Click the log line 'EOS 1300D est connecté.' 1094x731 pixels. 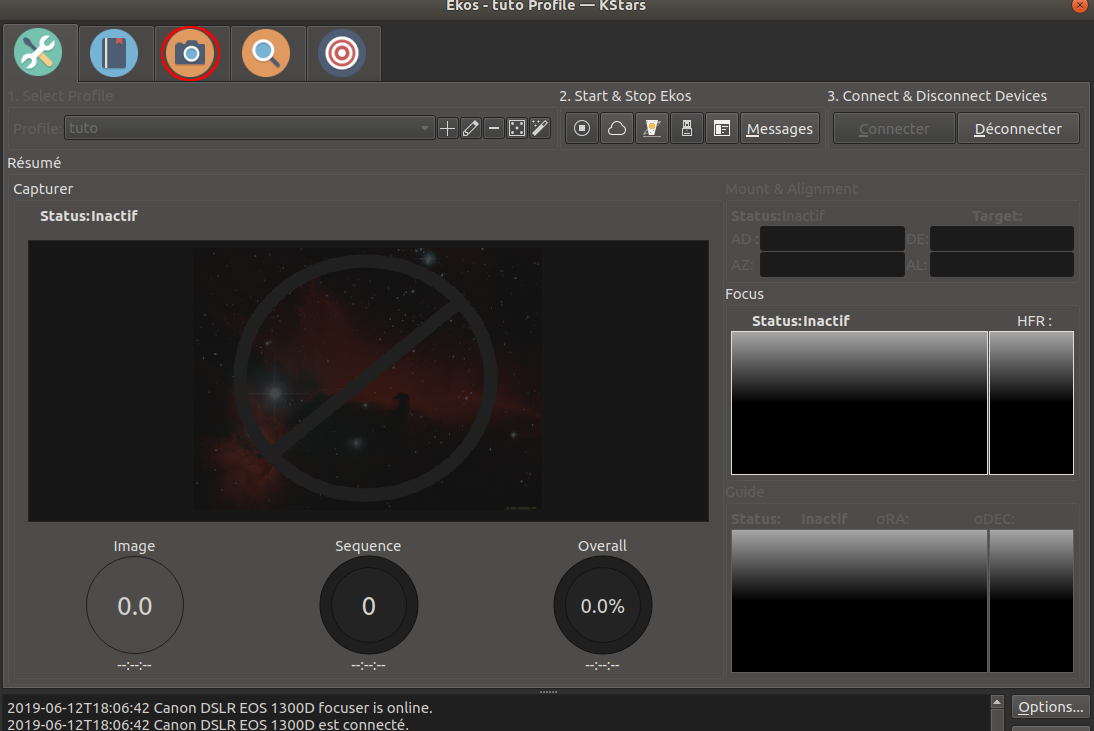click(x=208, y=724)
